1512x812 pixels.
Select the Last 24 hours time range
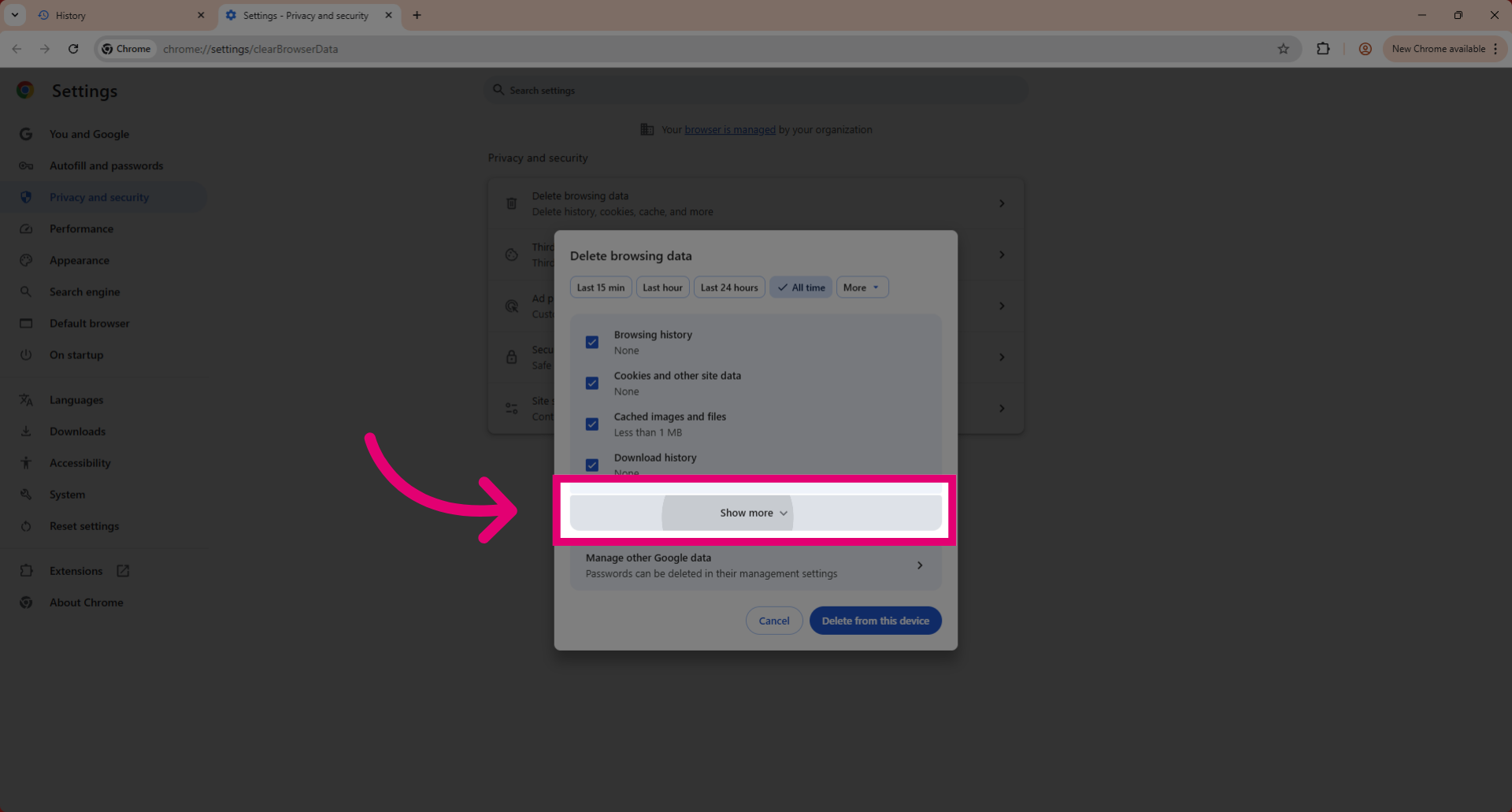click(x=729, y=287)
